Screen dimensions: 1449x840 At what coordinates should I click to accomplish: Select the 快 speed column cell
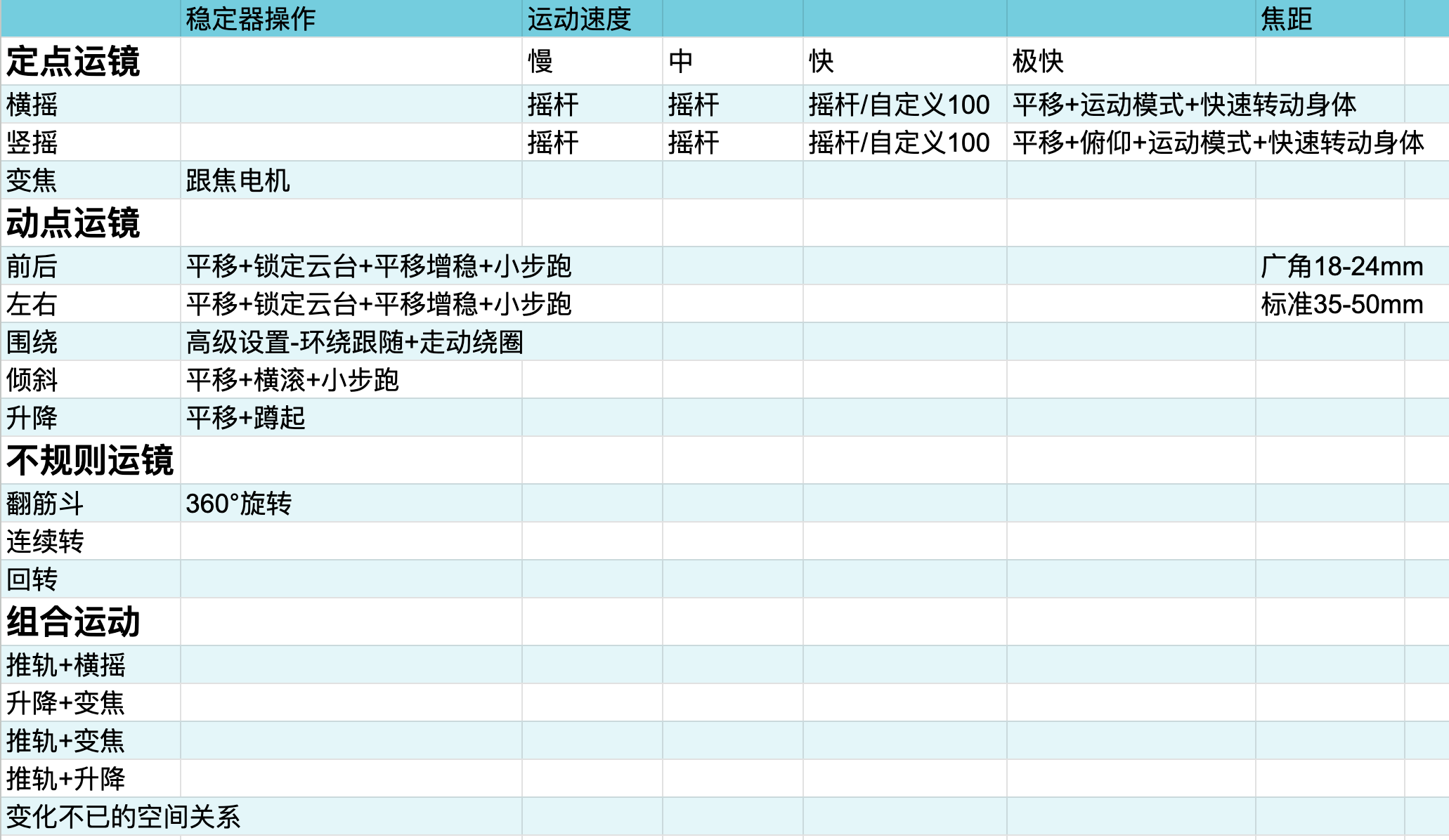tap(904, 61)
